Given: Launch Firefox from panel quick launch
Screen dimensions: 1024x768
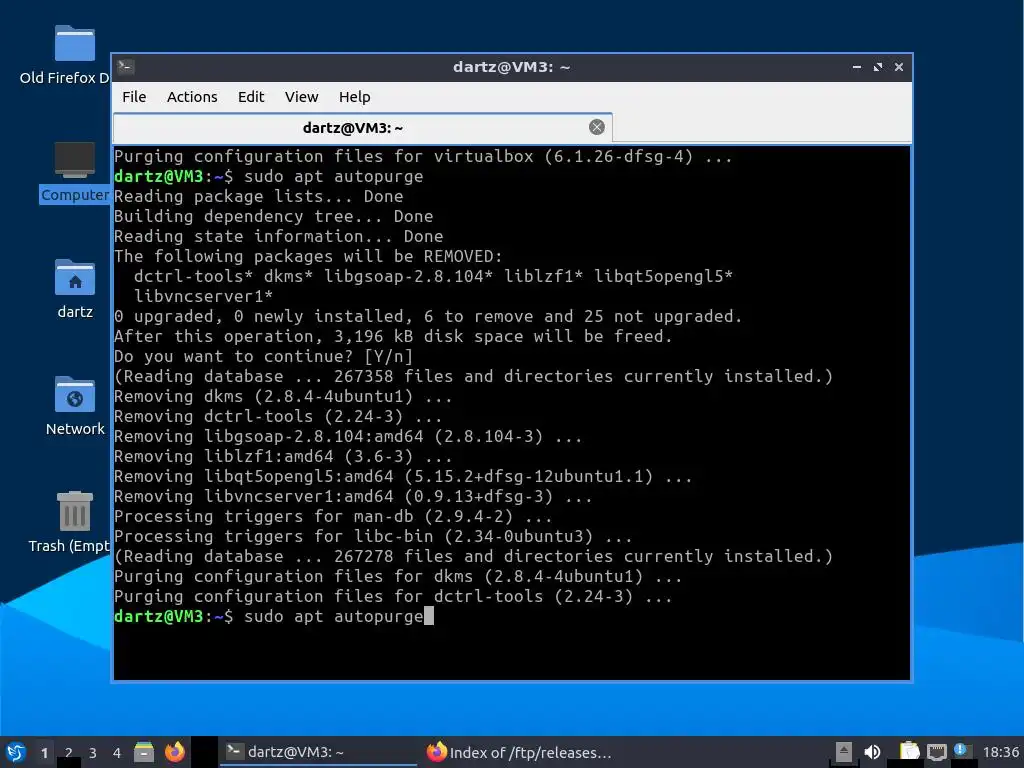Looking at the screenshot, I should (174, 752).
